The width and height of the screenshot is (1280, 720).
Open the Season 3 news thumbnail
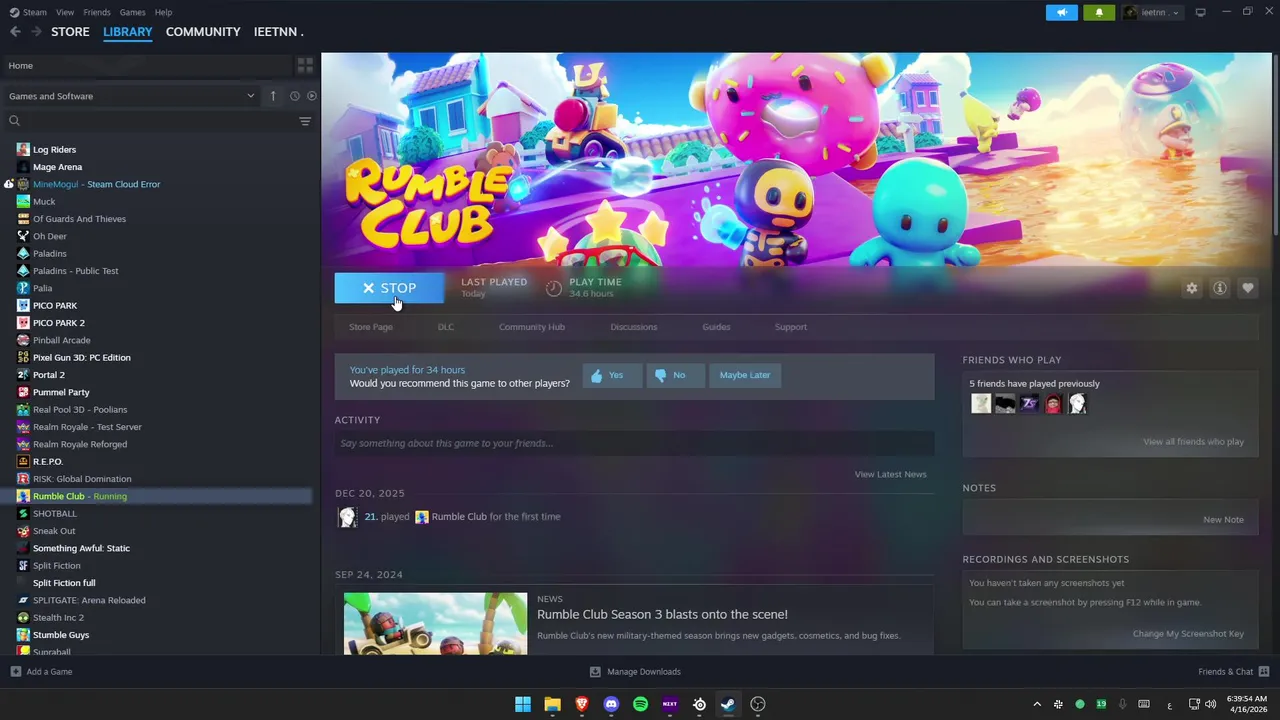pos(435,624)
